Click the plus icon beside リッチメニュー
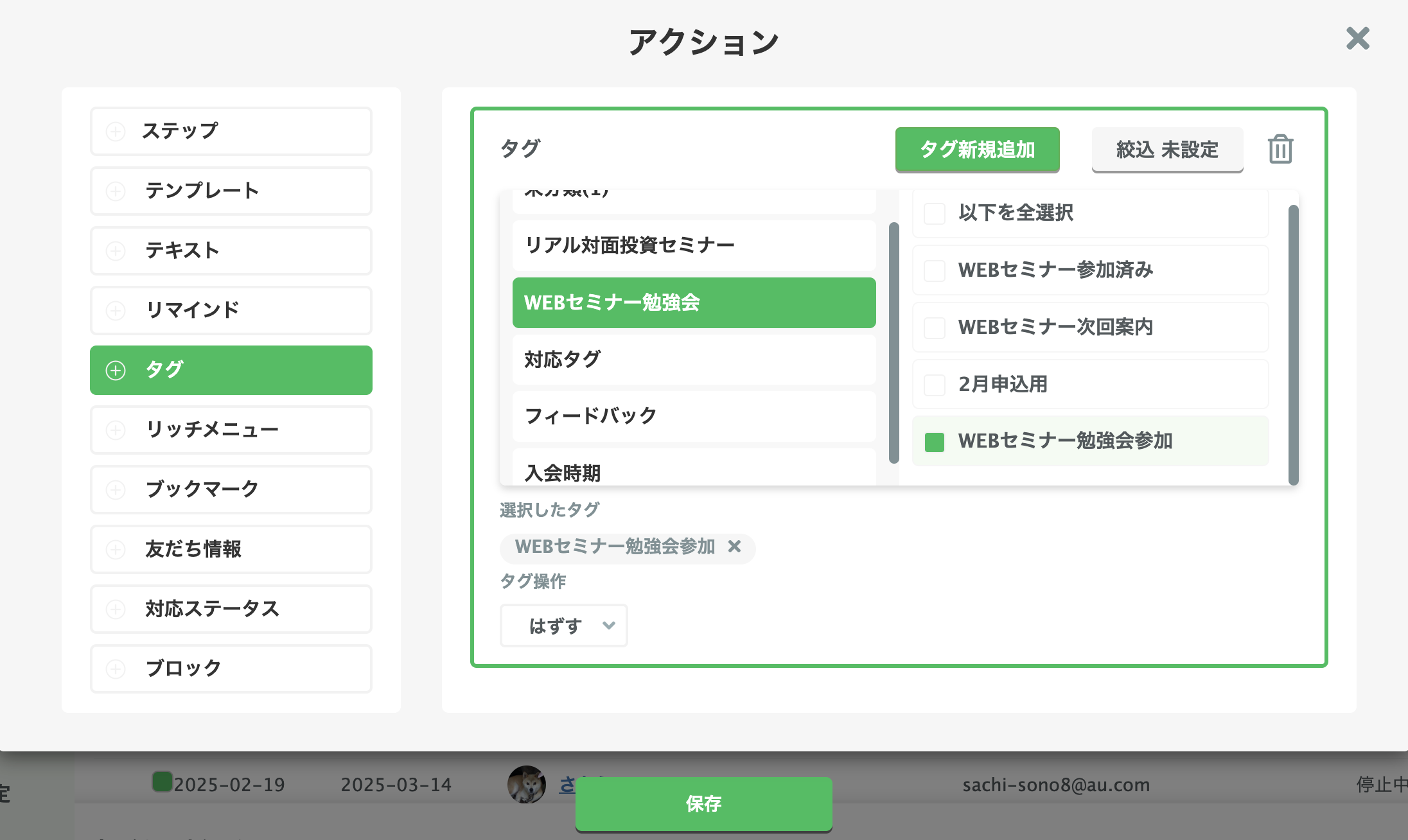This screenshot has width=1408, height=840. coord(116,430)
